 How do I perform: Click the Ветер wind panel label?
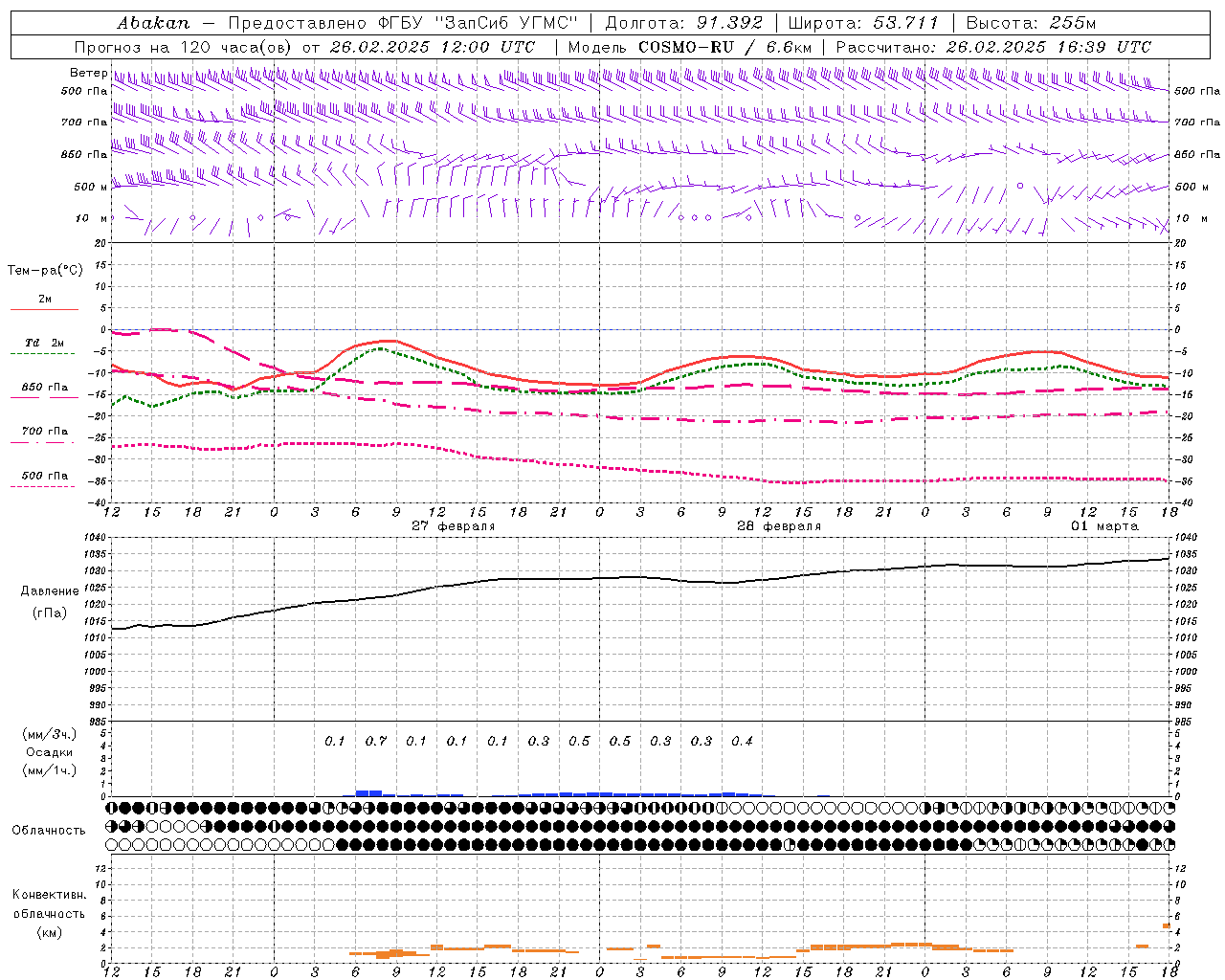[x=88, y=73]
